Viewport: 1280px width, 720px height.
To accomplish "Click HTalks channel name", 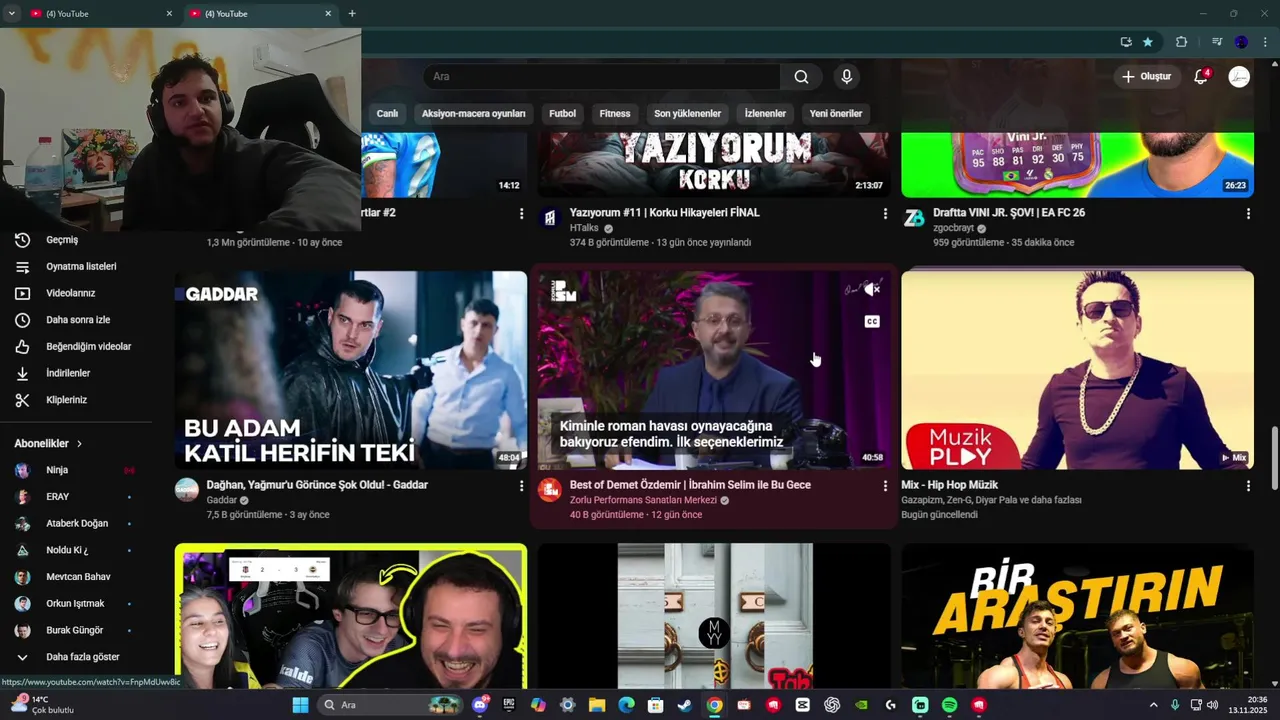I will click(584, 228).
